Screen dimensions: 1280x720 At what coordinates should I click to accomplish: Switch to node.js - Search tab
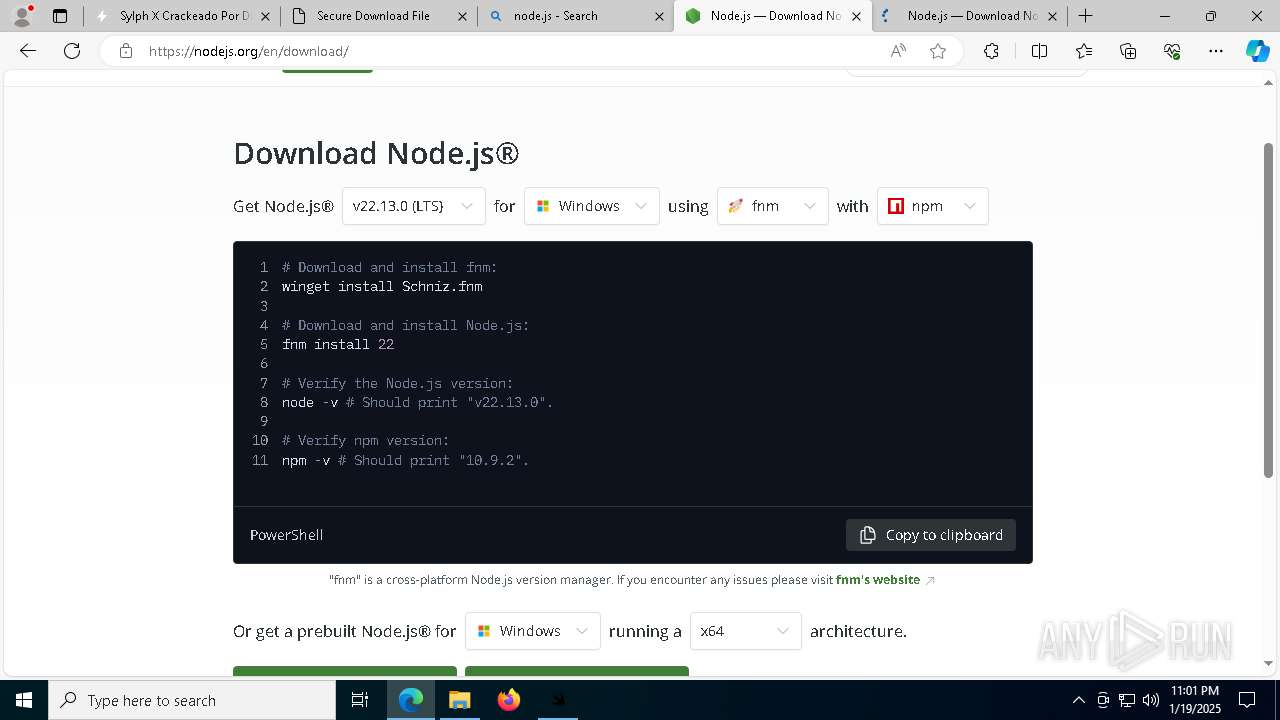coord(575,16)
